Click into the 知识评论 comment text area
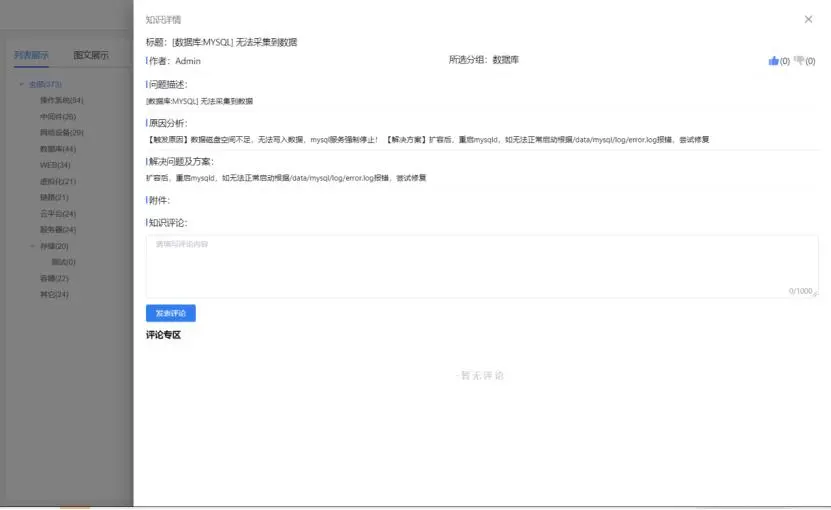This screenshot has width=831, height=510. point(482,266)
